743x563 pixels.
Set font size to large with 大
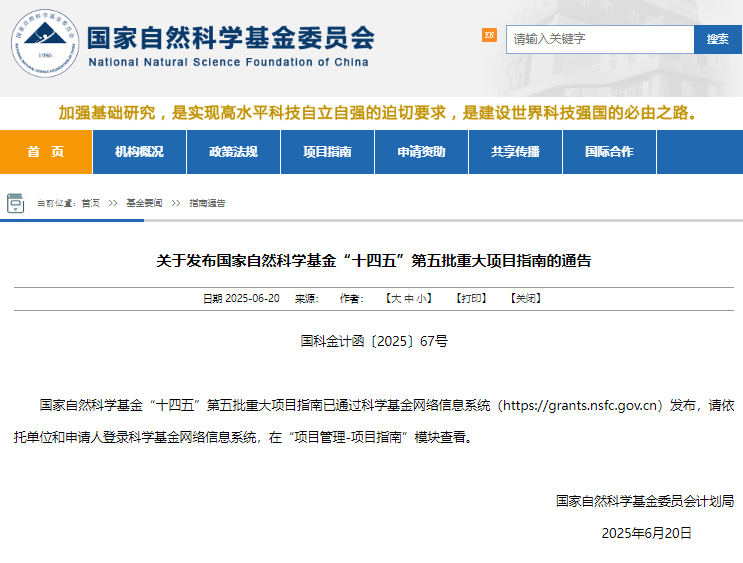point(395,299)
